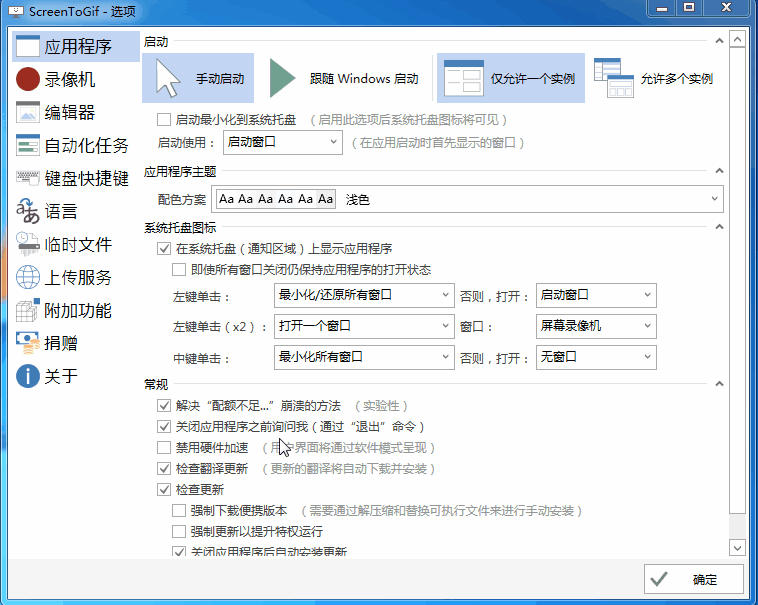This screenshot has width=758, height=605.
Task: Enable 禁用硬件加速 checkbox
Action: click(164, 447)
